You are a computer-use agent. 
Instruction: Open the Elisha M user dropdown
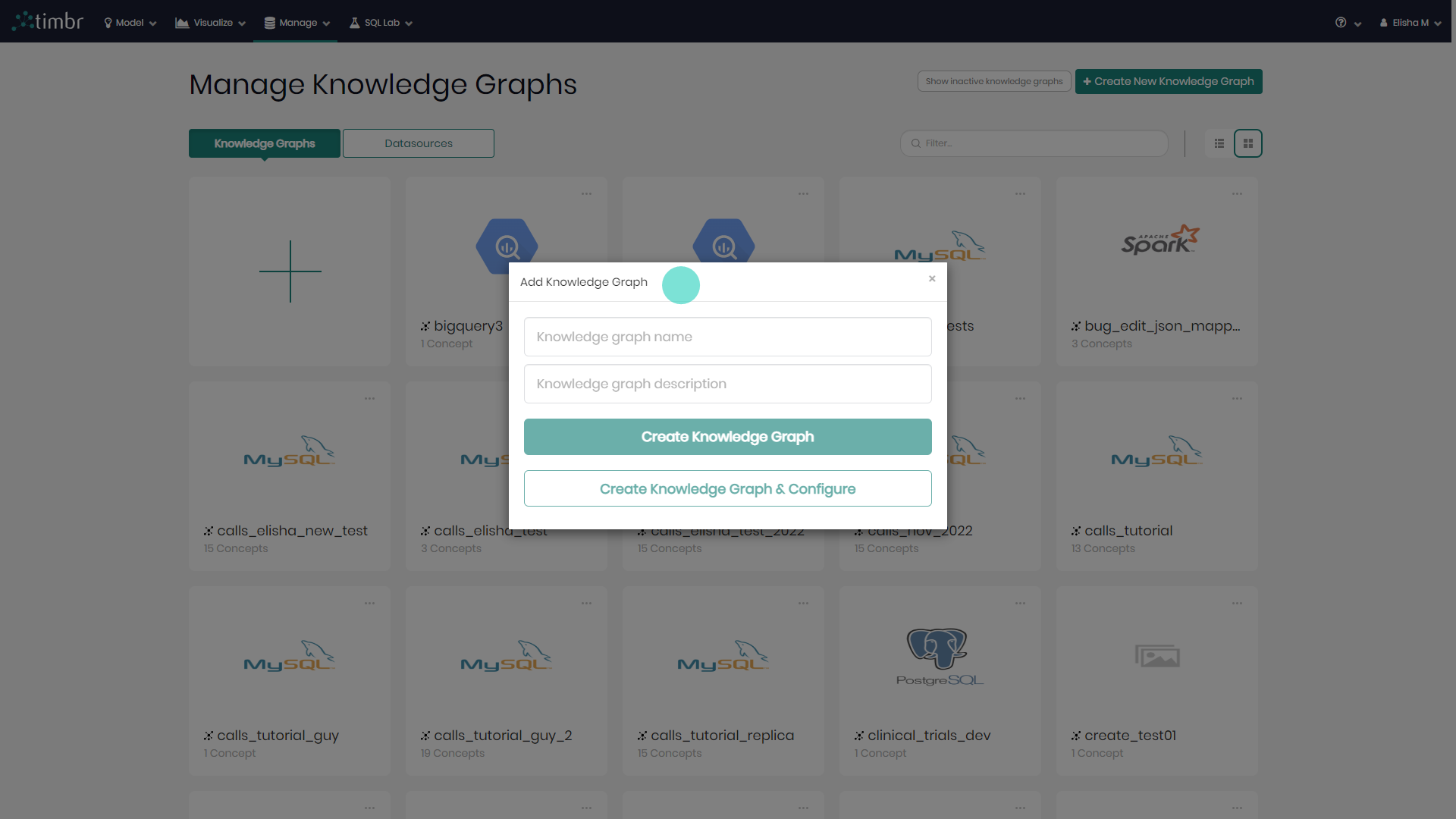[1410, 23]
